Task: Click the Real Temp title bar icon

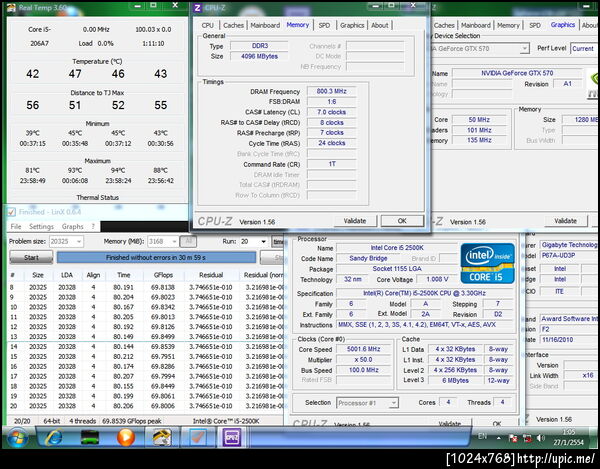Action: pyautogui.click(x=11, y=7)
